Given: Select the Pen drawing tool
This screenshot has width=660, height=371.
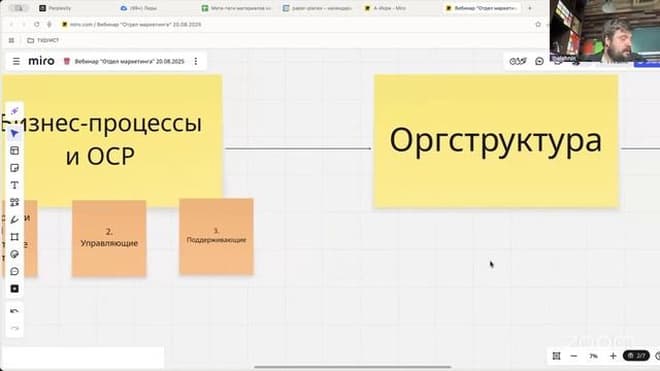Looking at the screenshot, I should coord(14,220).
